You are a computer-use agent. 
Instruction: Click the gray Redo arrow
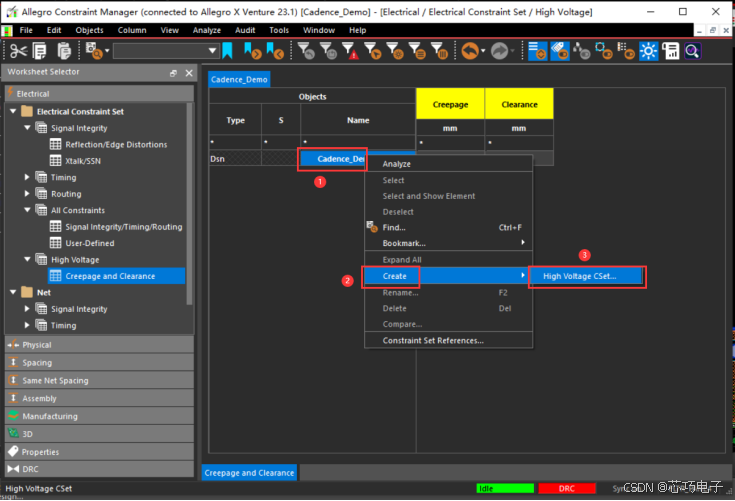tap(500, 51)
